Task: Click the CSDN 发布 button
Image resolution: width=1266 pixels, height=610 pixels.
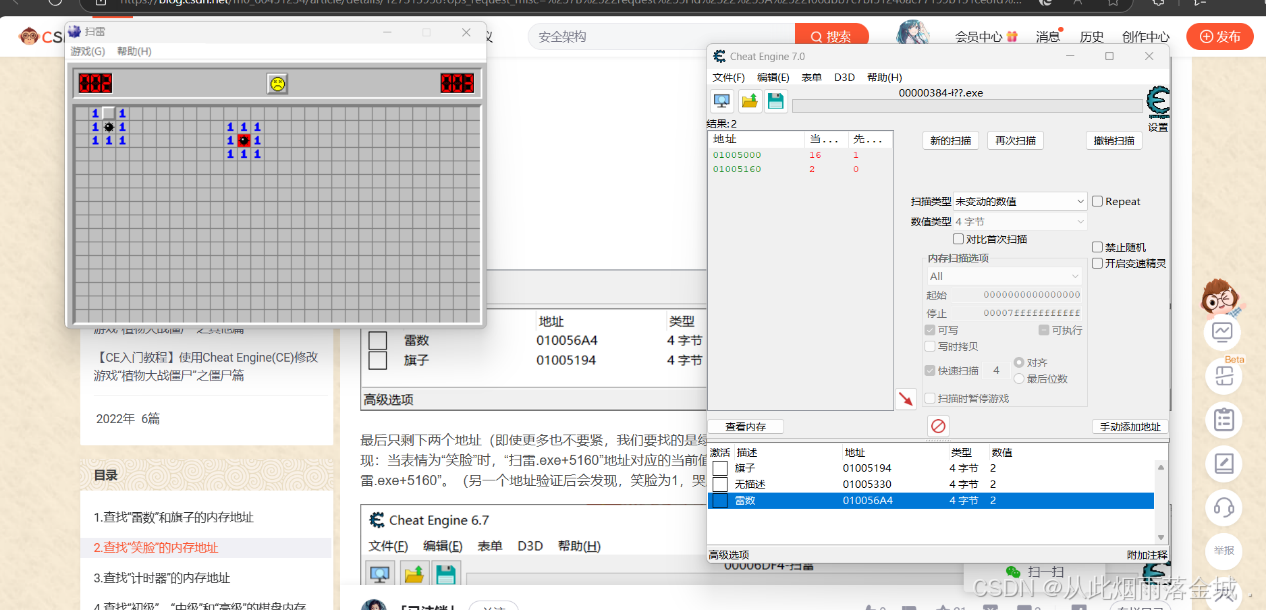Action: tap(1219, 37)
